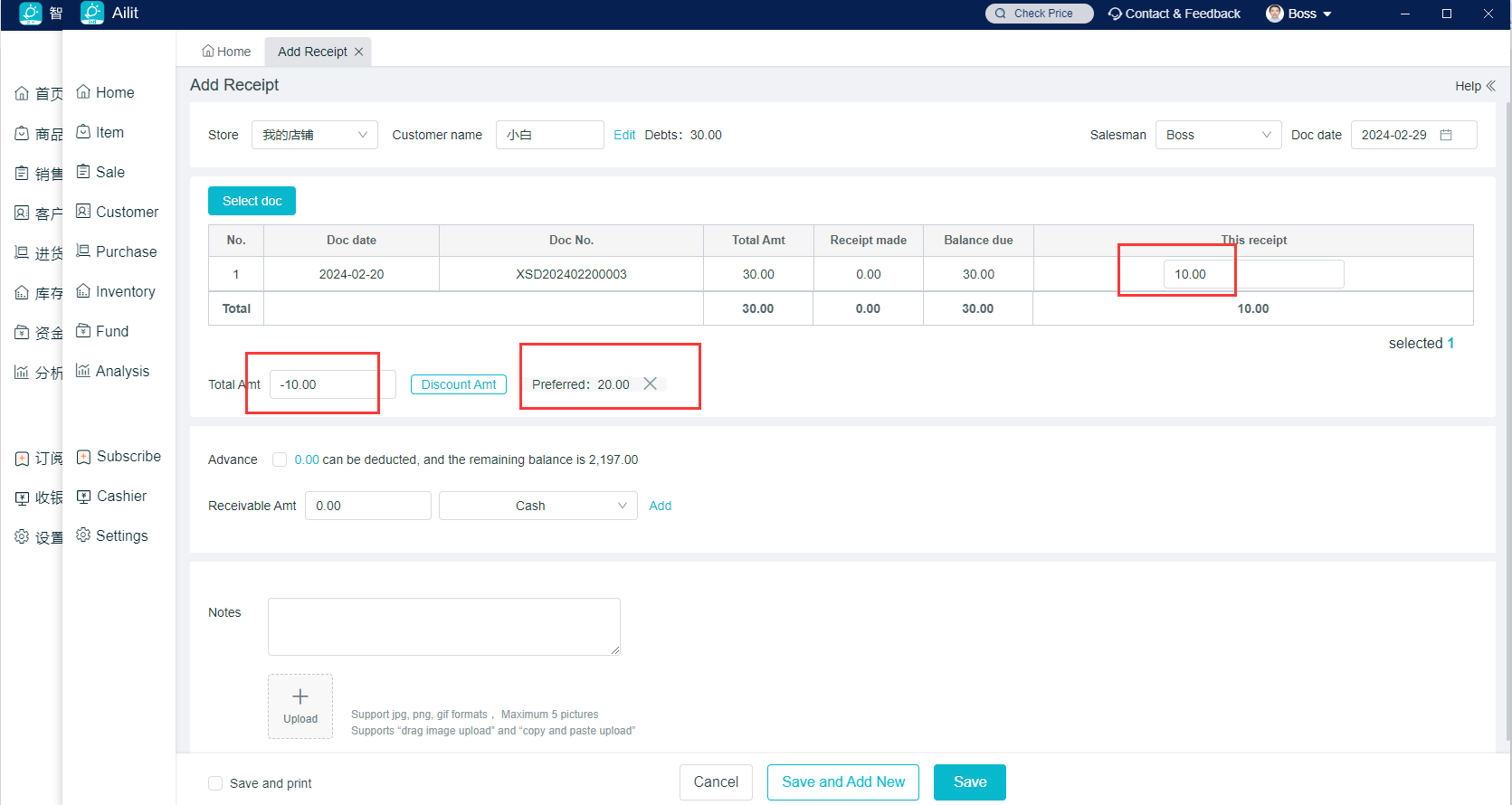Click the Edit customer link
Screen dimensions: 1512x805
click(x=624, y=135)
